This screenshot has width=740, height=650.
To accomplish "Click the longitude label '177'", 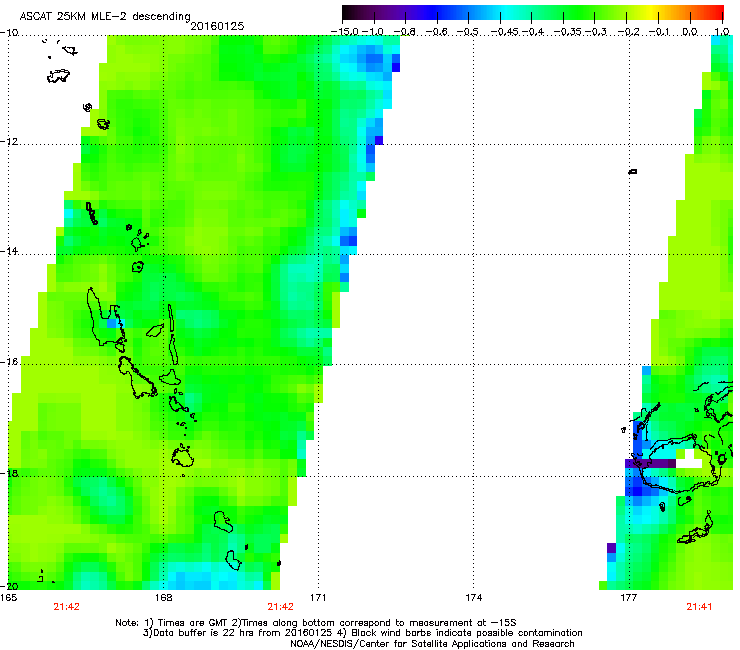I will pyautogui.click(x=628, y=598).
